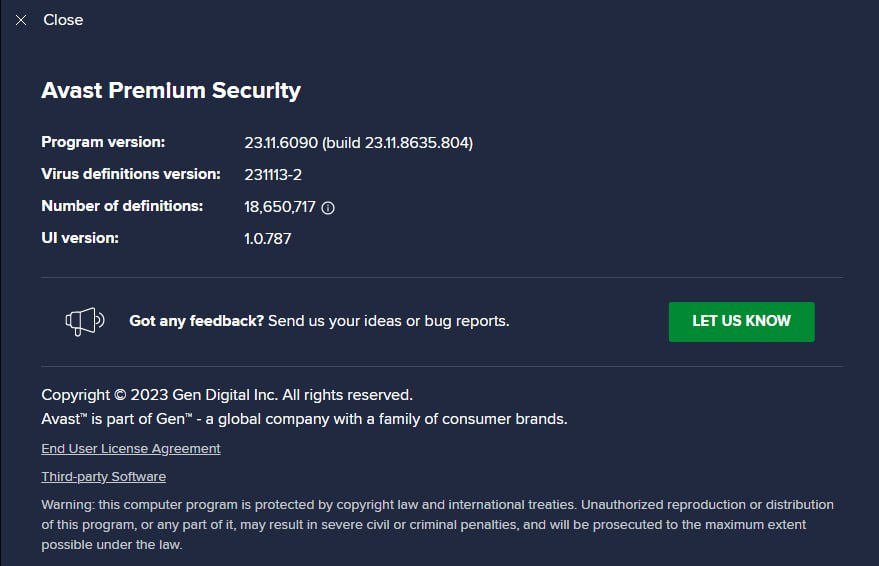Select the program version number 23.11.6090
Viewport: 879px width, 566px height.
281,143
